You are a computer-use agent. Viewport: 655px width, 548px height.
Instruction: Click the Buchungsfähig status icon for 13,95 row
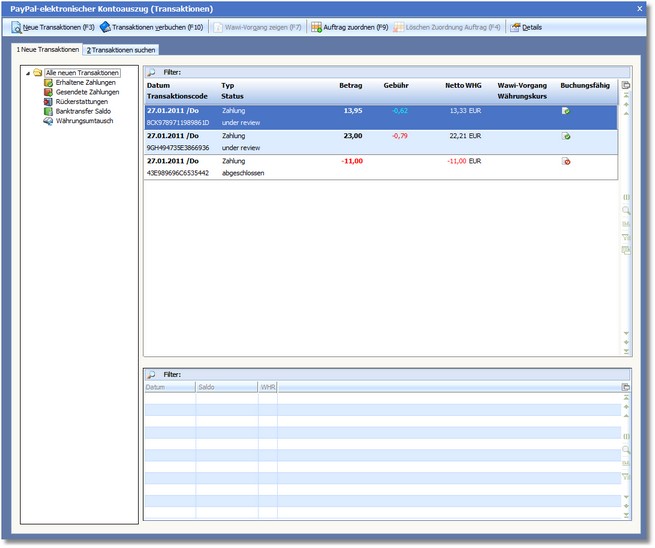566,111
